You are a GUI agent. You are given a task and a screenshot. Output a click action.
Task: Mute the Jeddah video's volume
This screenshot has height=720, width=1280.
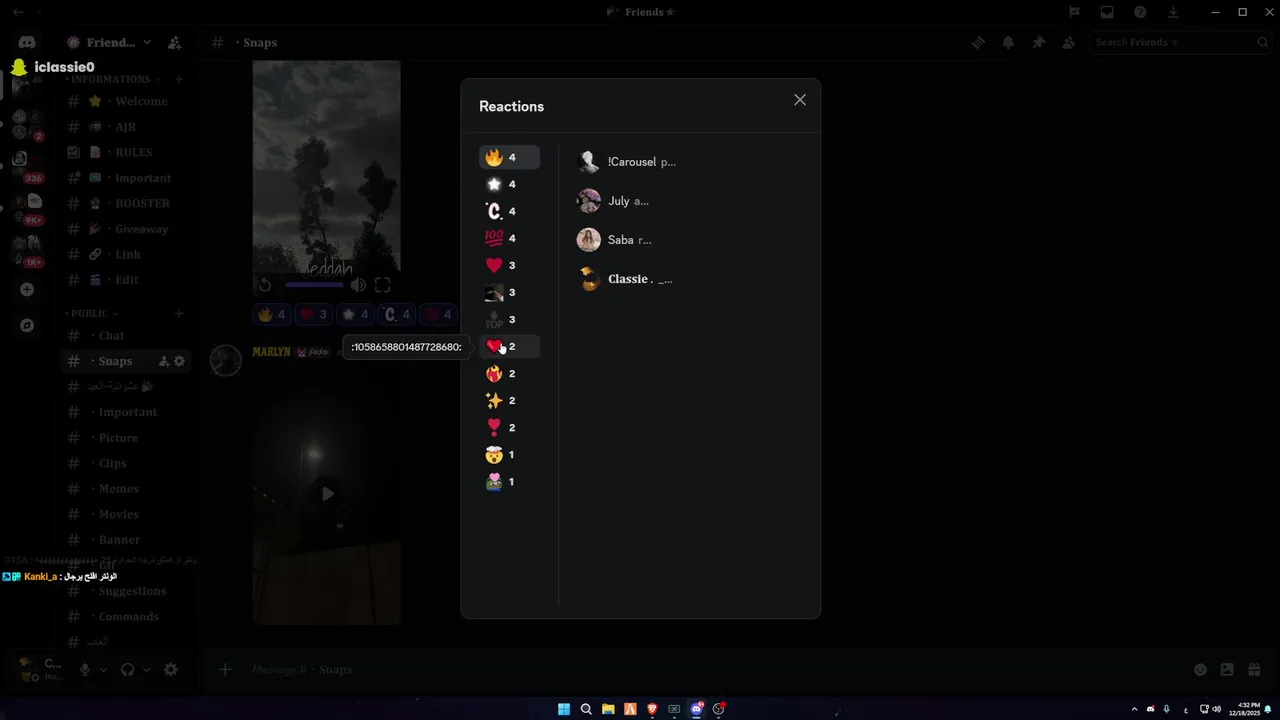click(x=357, y=285)
